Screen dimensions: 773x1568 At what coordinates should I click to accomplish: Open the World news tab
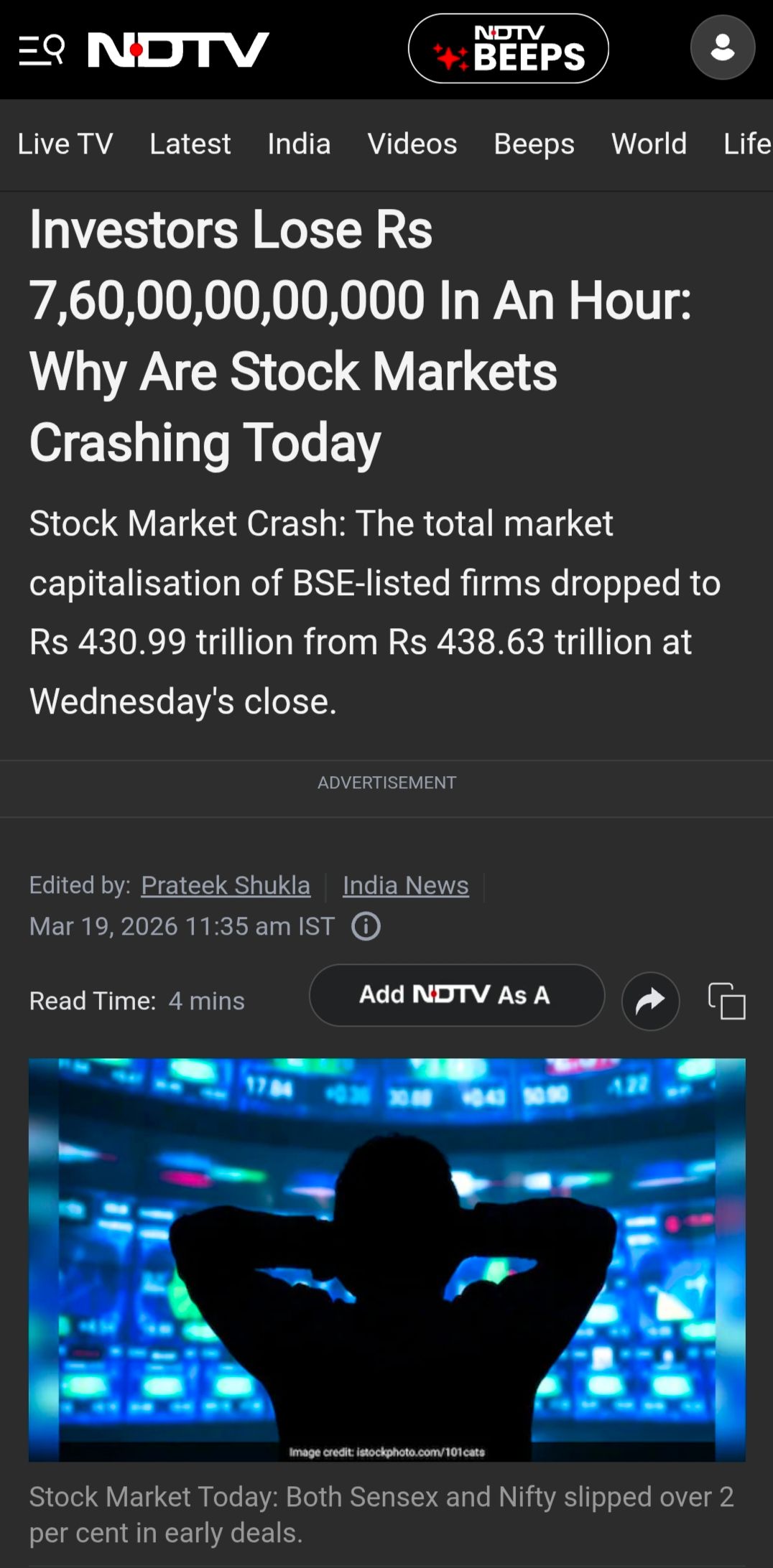pos(649,144)
